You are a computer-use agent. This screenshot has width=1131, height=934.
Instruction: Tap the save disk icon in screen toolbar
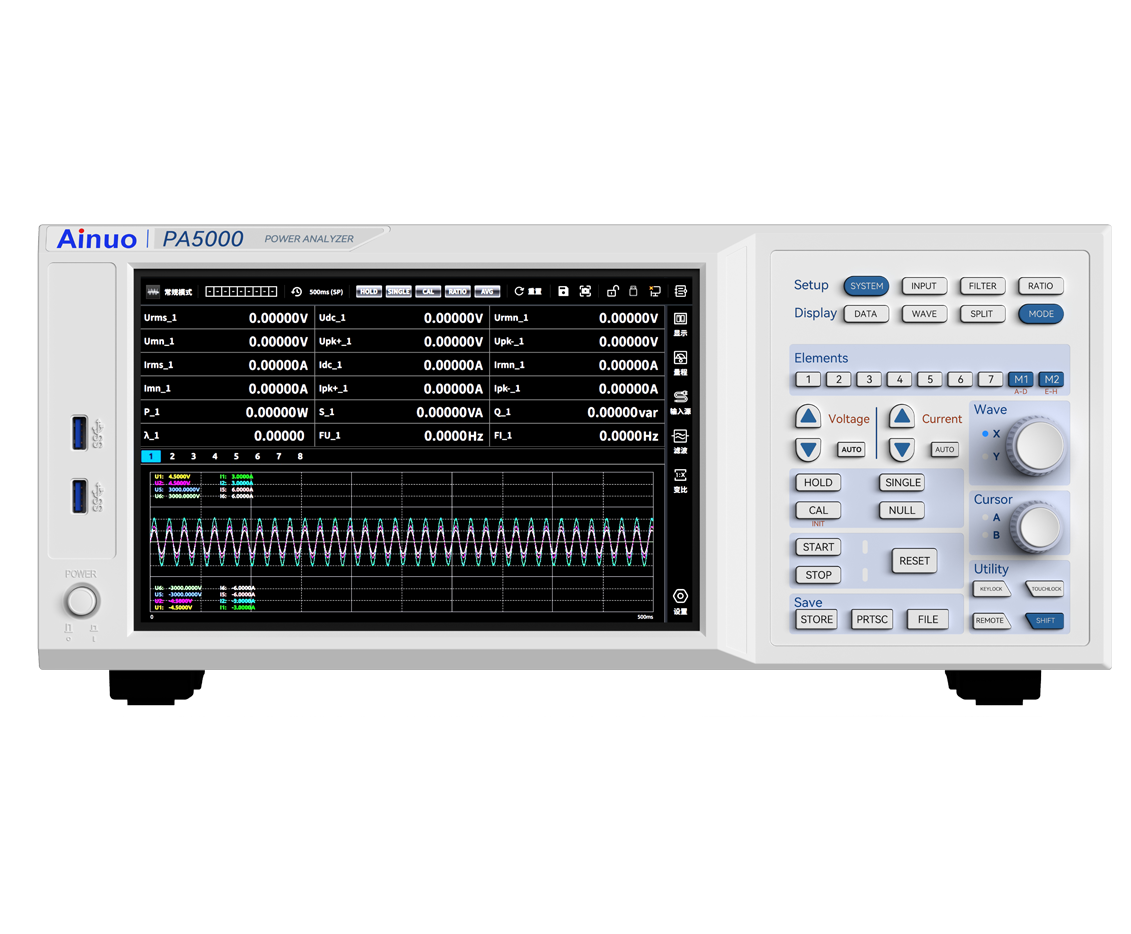[563, 291]
